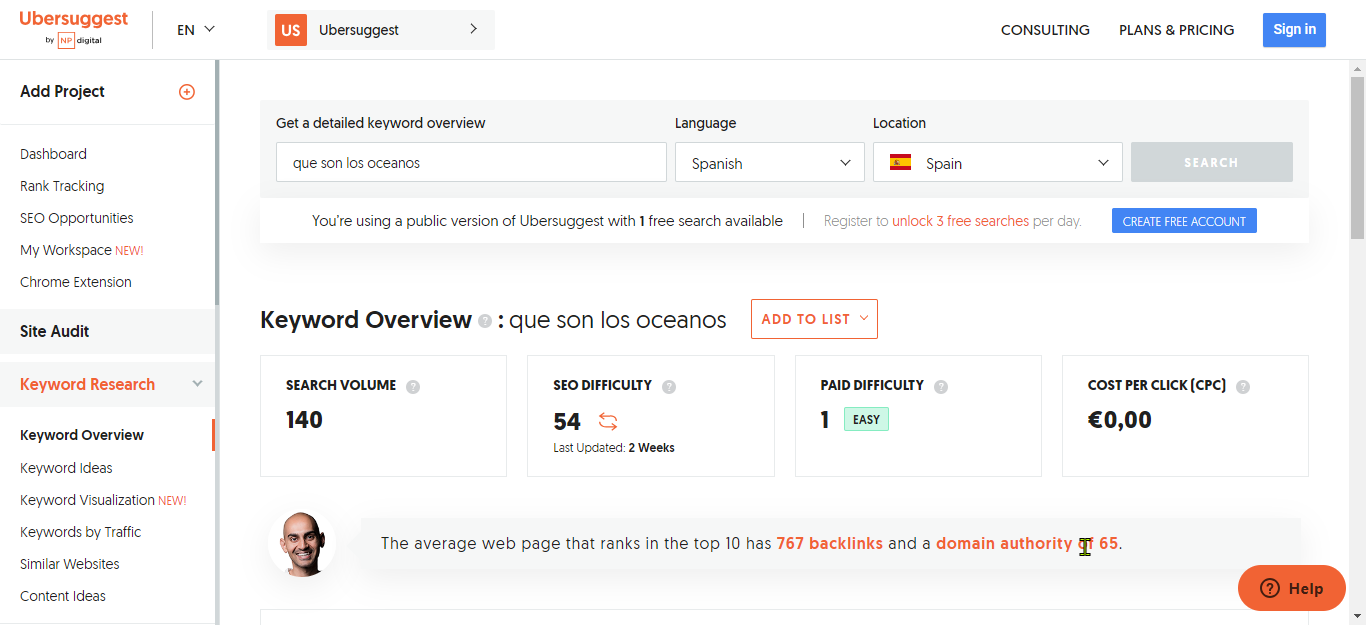Click the EASY paid difficulty badge
Screen dimensions: 1366x625
pyautogui.click(x=866, y=420)
